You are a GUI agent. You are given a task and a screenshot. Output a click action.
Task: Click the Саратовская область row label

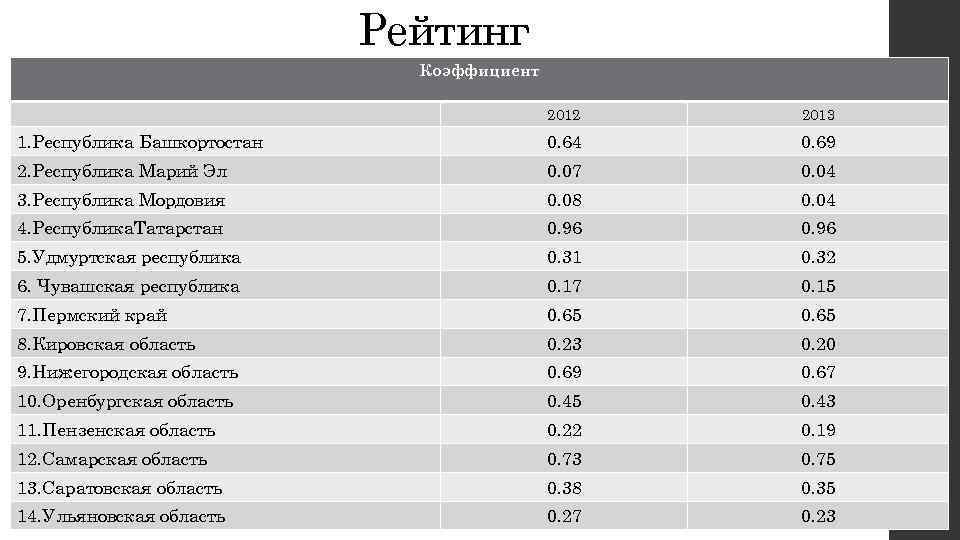coord(120,489)
